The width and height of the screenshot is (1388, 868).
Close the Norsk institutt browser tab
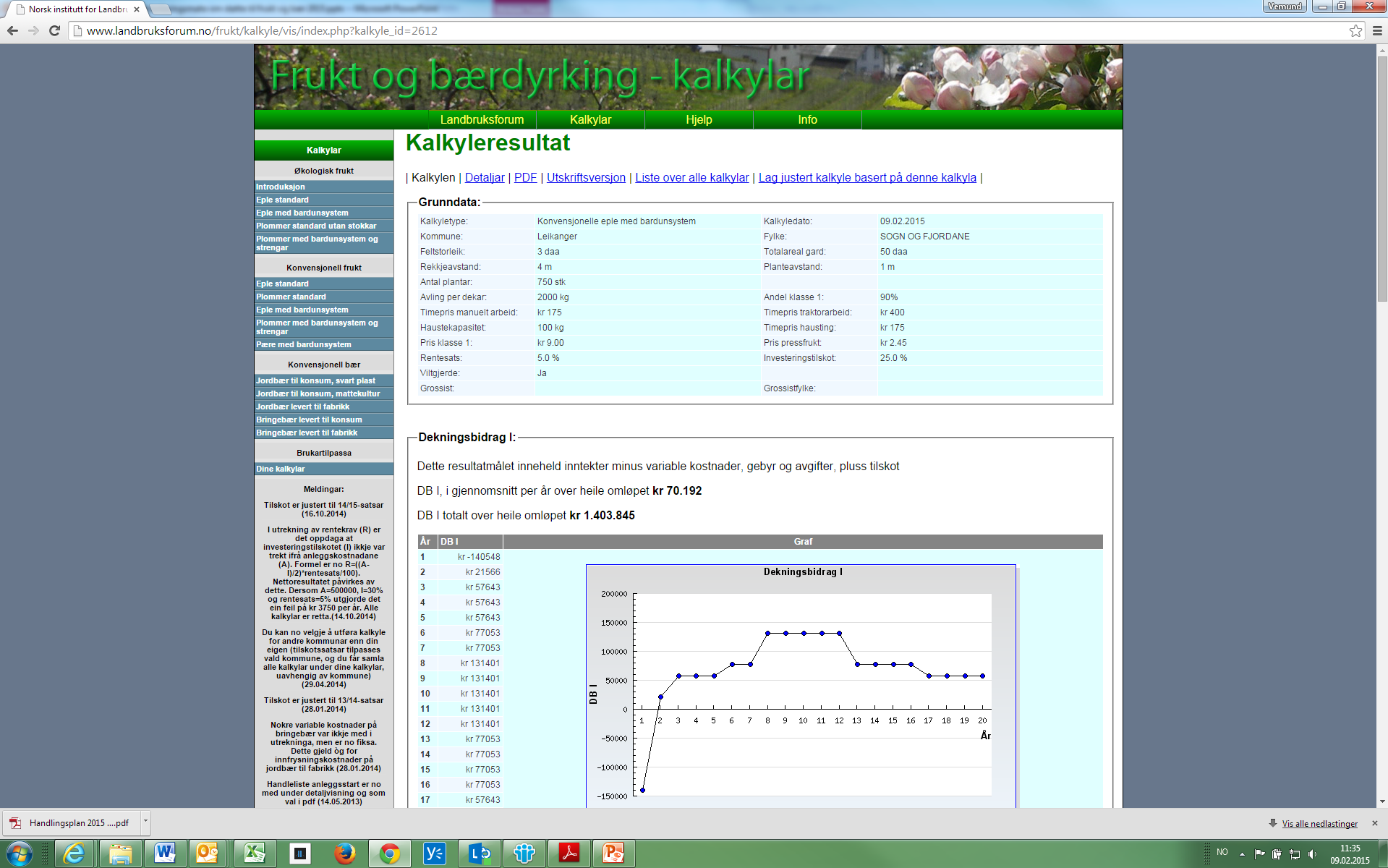137,9
